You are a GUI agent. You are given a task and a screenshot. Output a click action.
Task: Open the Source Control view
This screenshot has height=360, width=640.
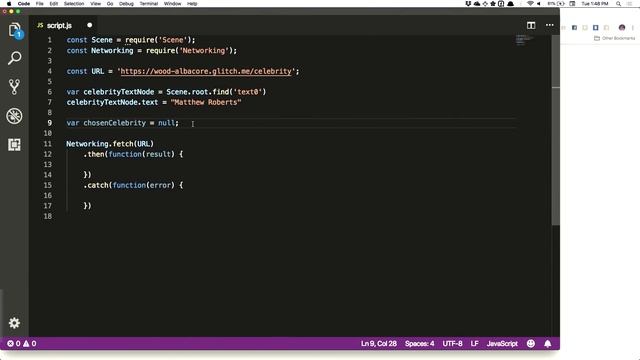tap(14, 87)
